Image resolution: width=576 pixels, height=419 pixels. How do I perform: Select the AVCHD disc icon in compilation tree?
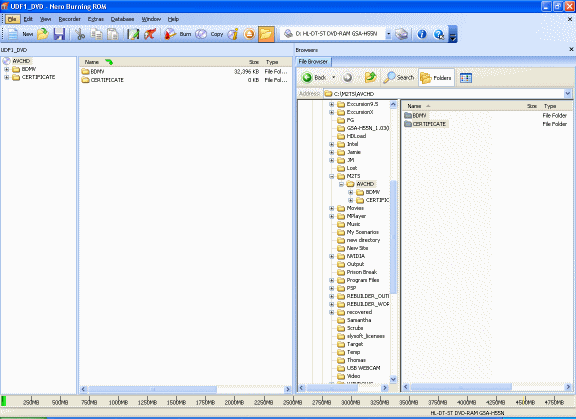coord(7,61)
